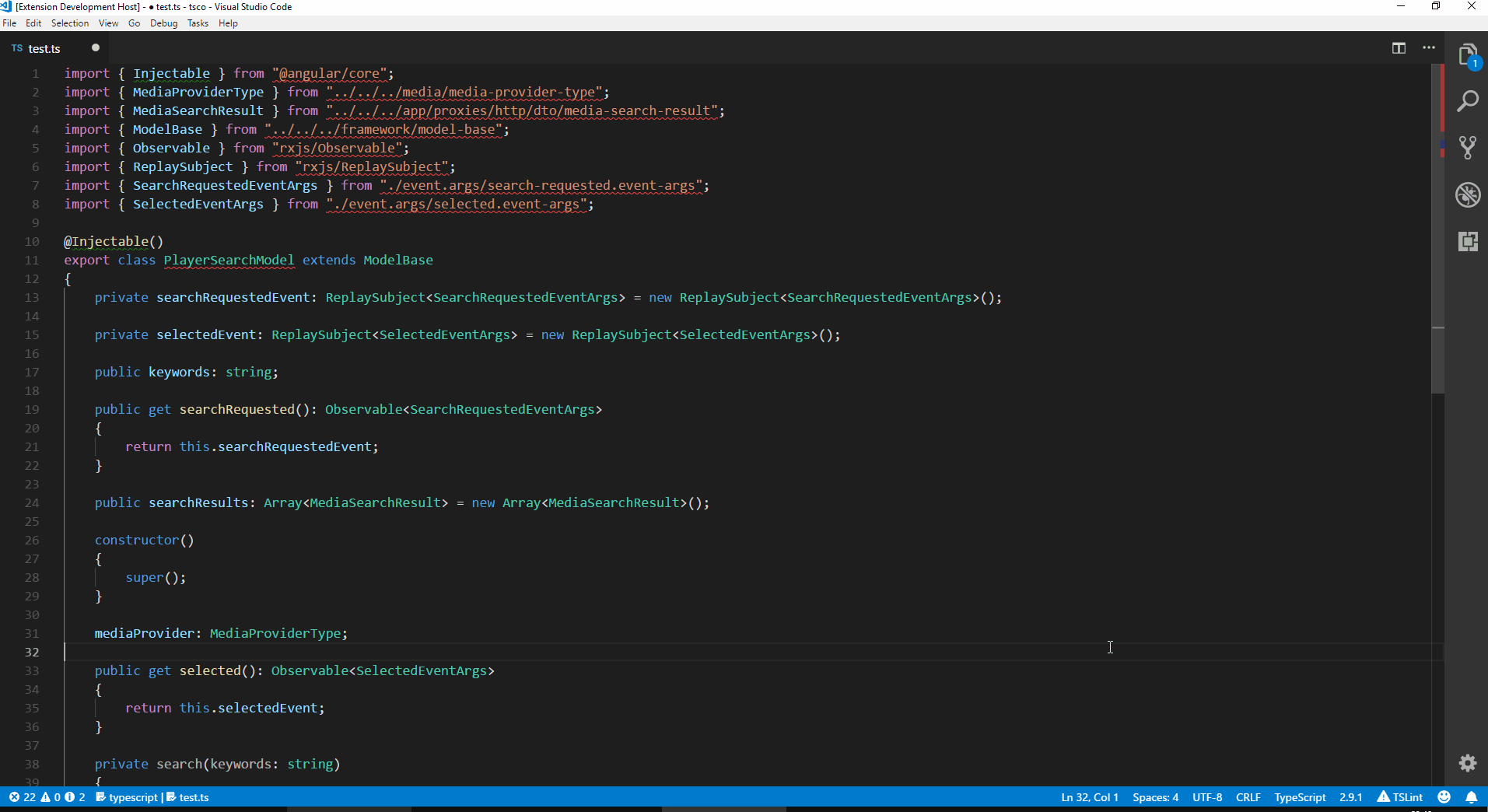Open the editor More Actions menu
The width and height of the screenshot is (1488, 812).
coord(1429,48)
